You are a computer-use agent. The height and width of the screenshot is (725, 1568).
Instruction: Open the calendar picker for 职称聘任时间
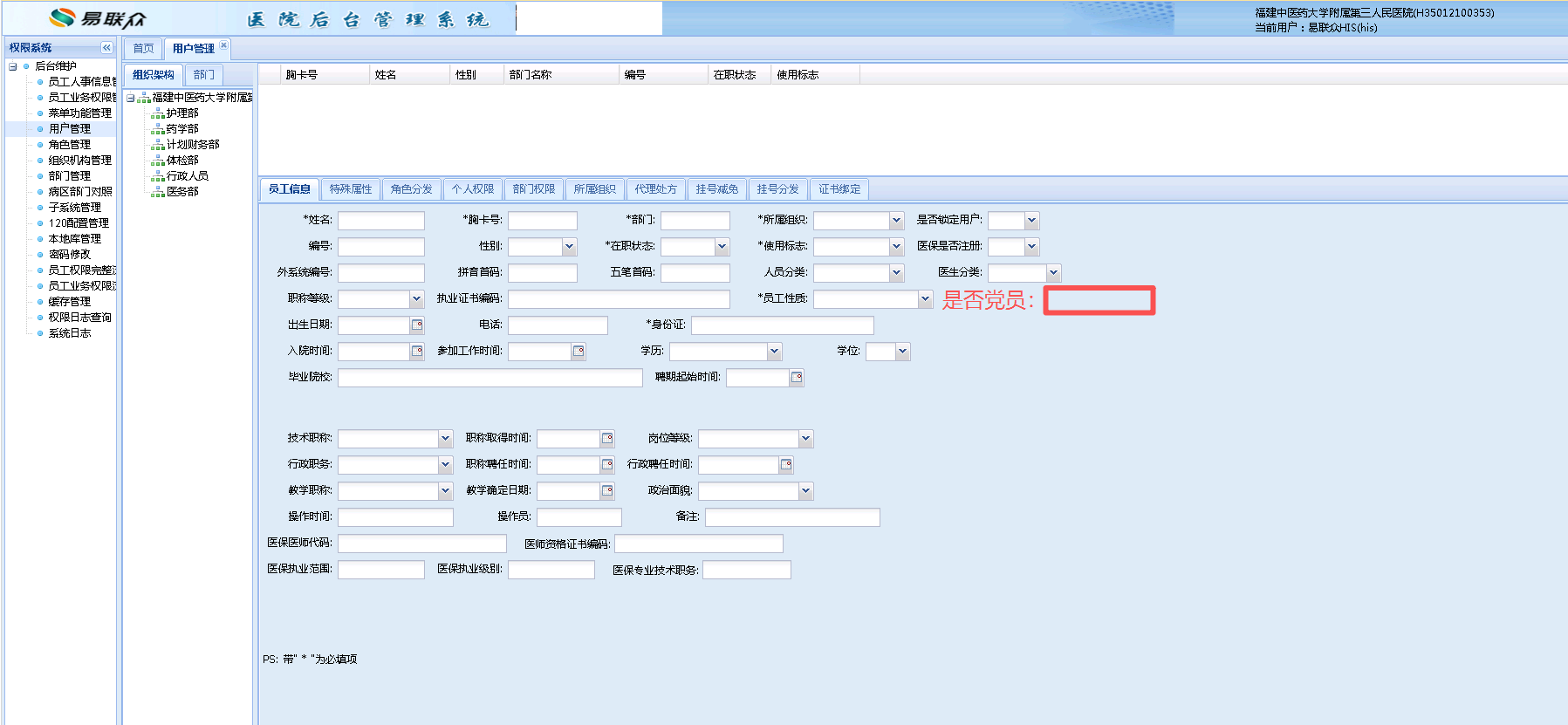607,465
